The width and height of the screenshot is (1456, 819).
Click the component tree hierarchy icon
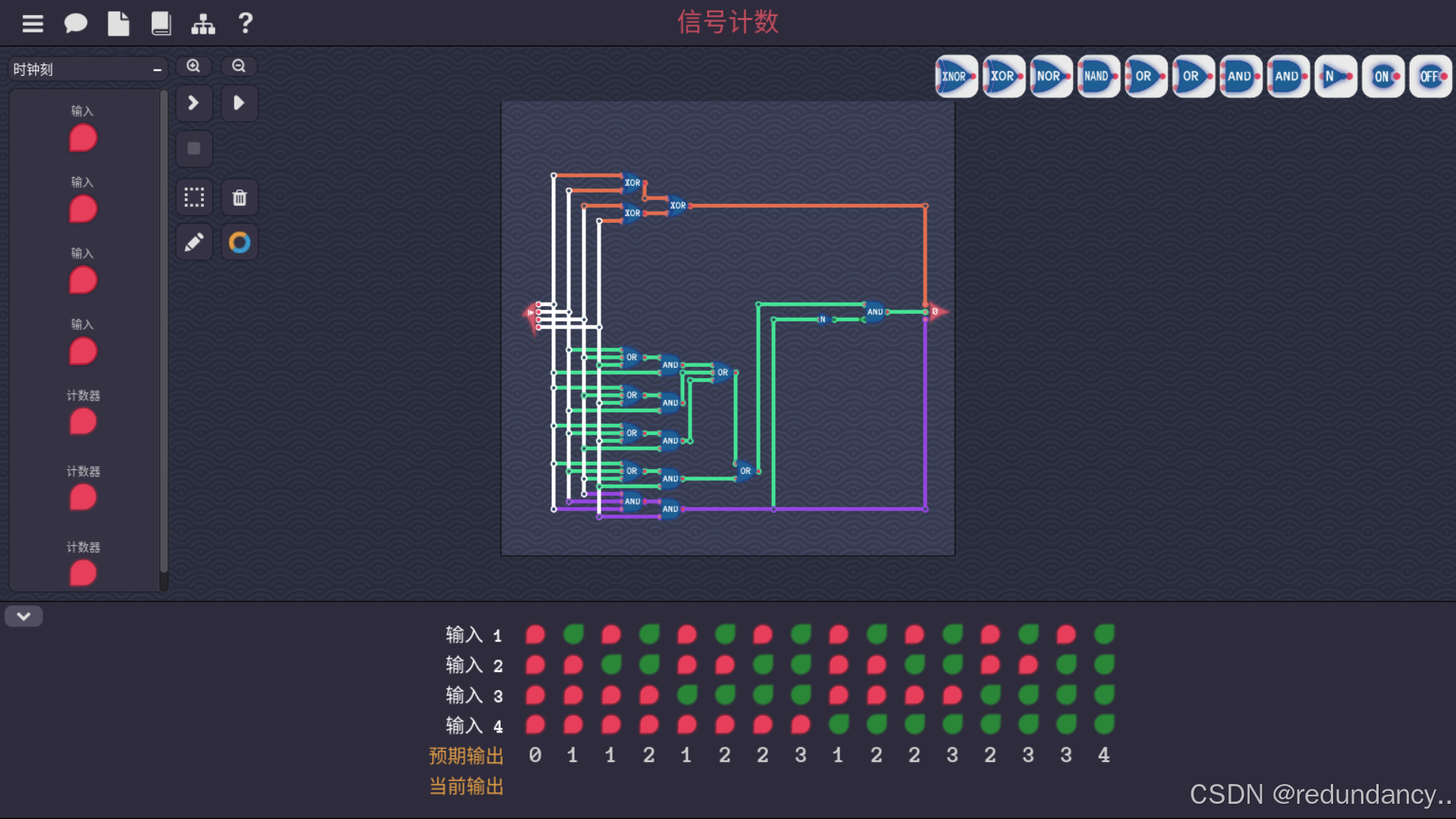(x=202, y=24)
